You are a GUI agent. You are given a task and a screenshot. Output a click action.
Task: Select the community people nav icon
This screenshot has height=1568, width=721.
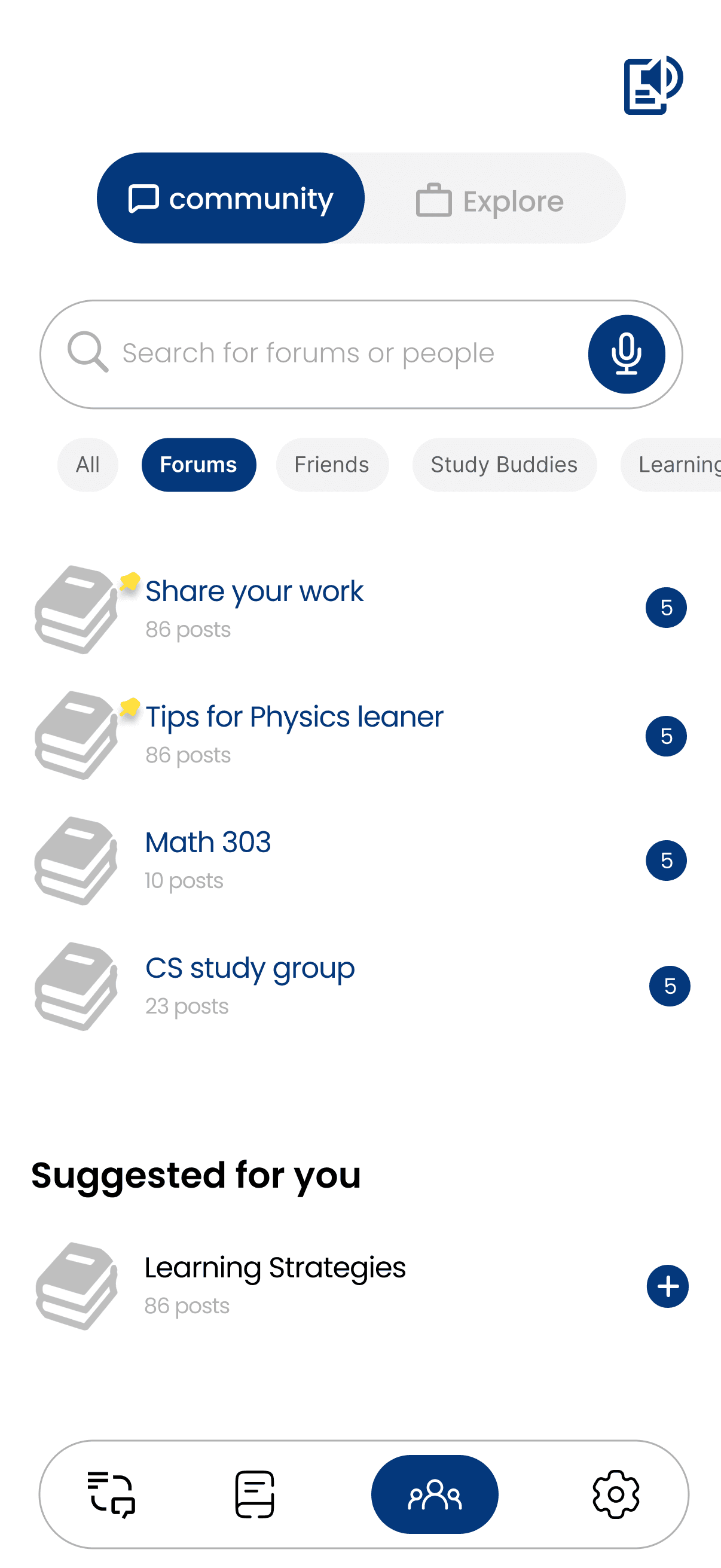pyautogui.click(x=435, y=1494)
